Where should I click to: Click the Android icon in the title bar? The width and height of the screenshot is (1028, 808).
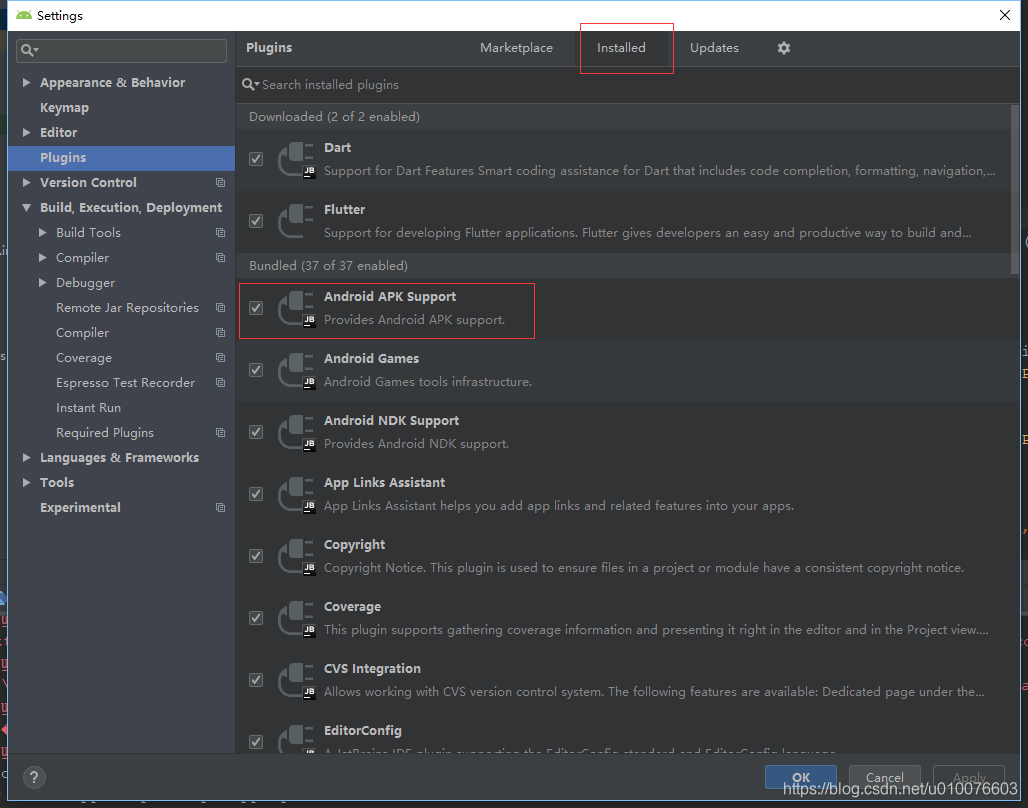tap(24, 15)
